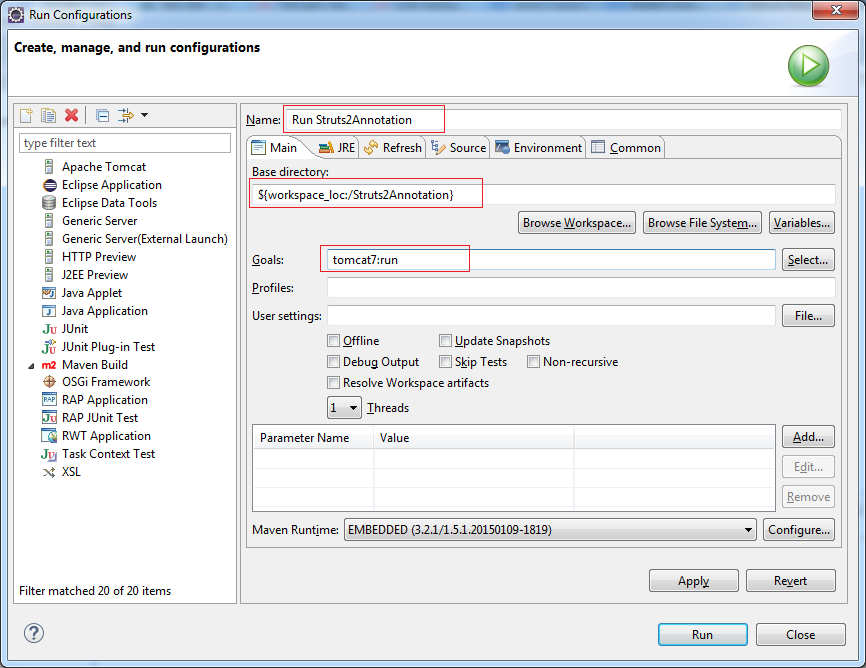Click the XSL icon

point(49,472)
